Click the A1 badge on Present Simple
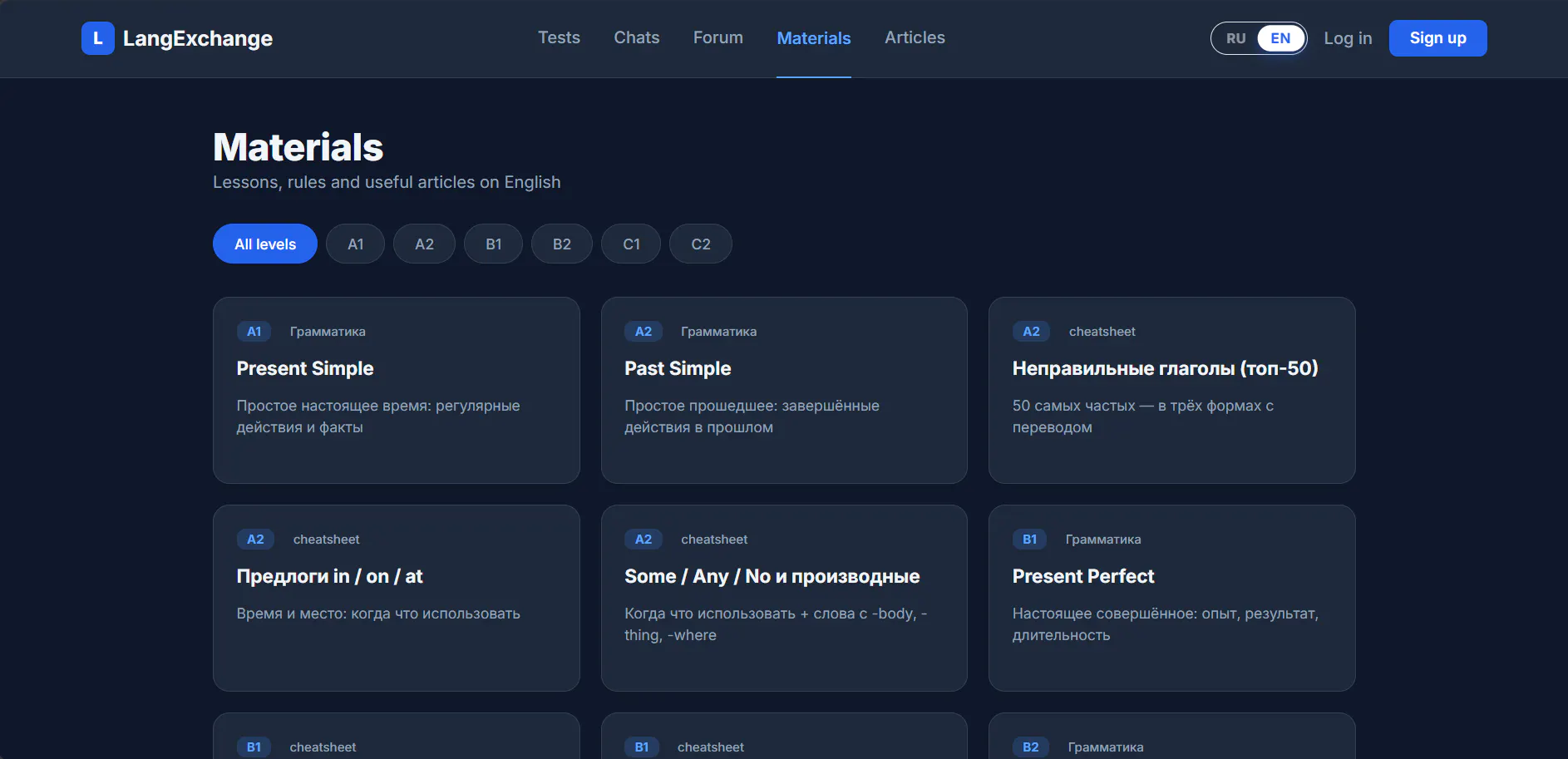This screenshot has width=1568, height=759. 254,331
